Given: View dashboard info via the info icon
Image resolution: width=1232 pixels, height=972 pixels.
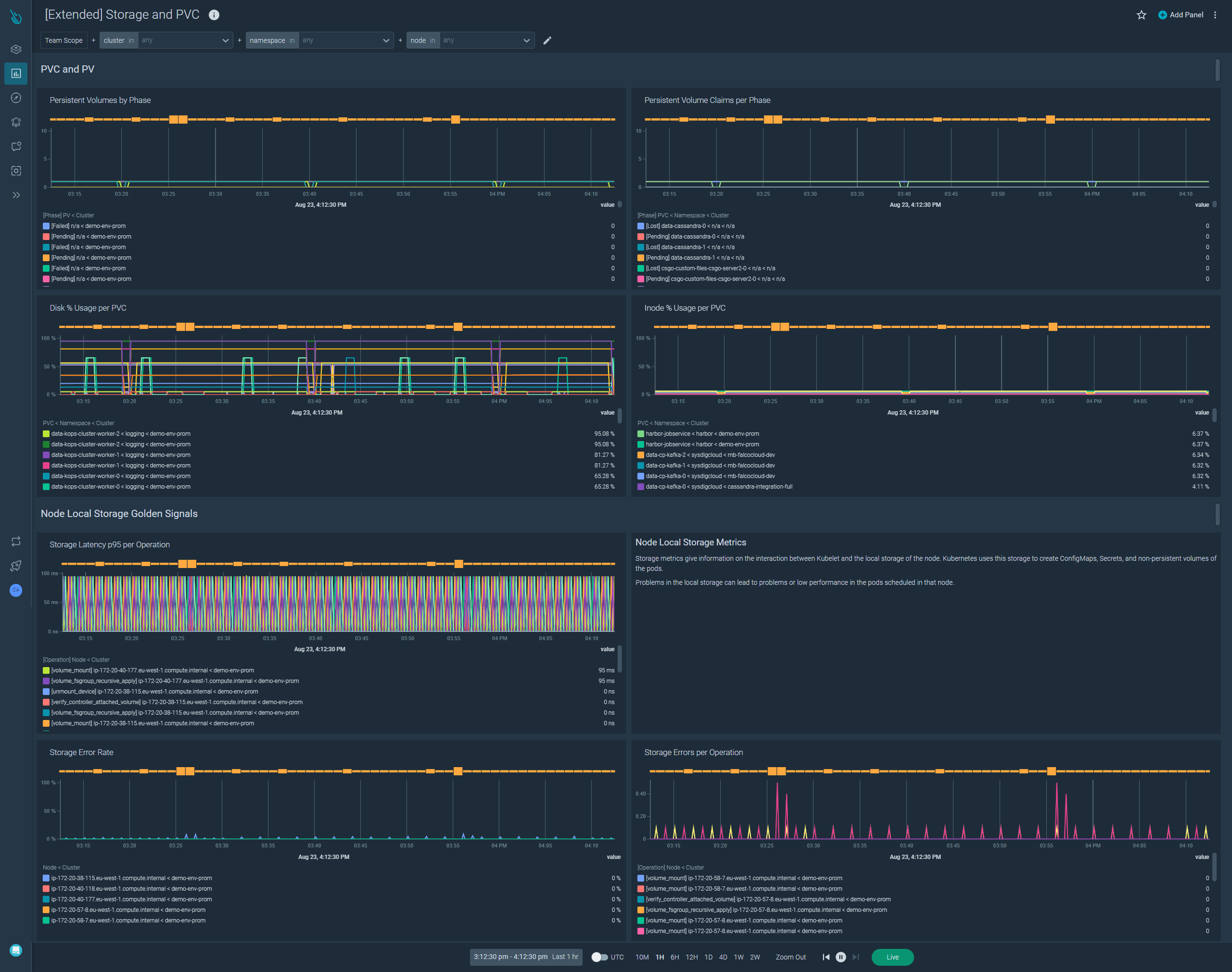Looking at the screenshot, I should pos(214,15).
